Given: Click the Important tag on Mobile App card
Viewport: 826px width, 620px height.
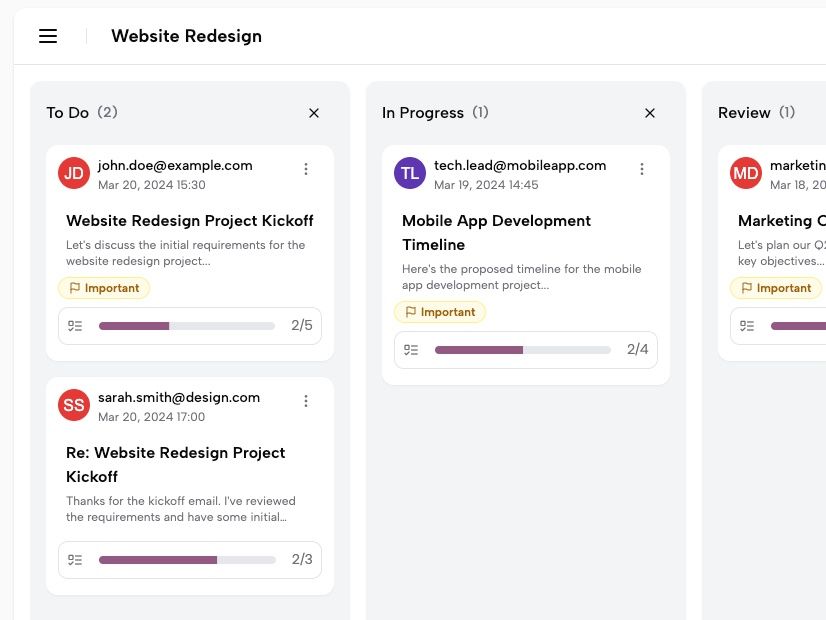Looking at the screenshot, I should click(x=440, y=312).
